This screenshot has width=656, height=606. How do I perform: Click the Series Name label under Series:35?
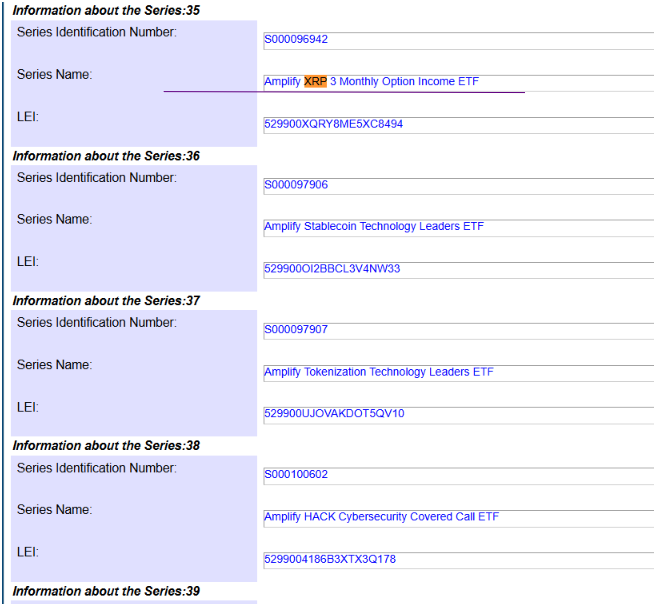[54, 74]
